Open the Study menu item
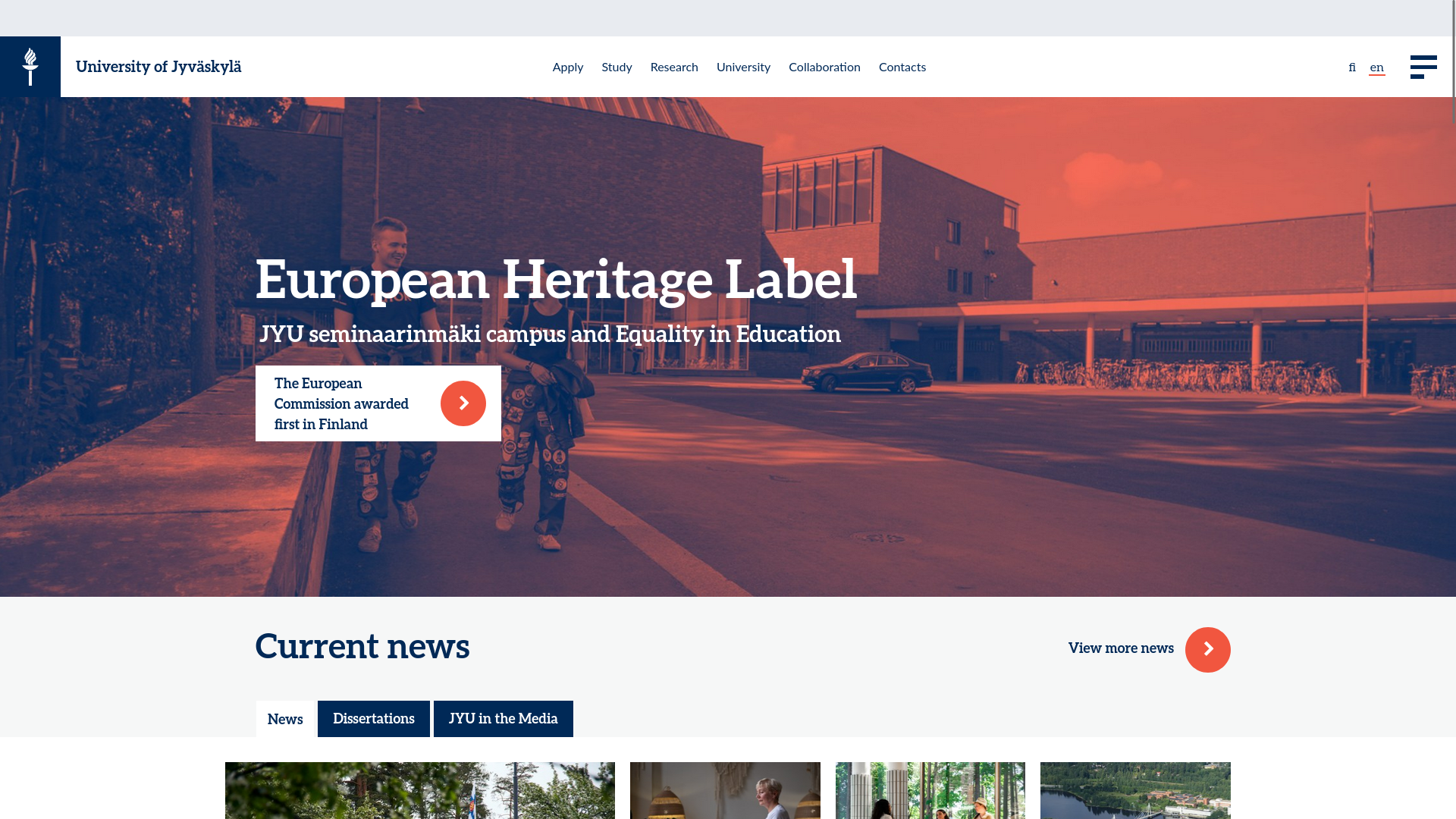Screen dimensions: 1456x819 (617, 67)
